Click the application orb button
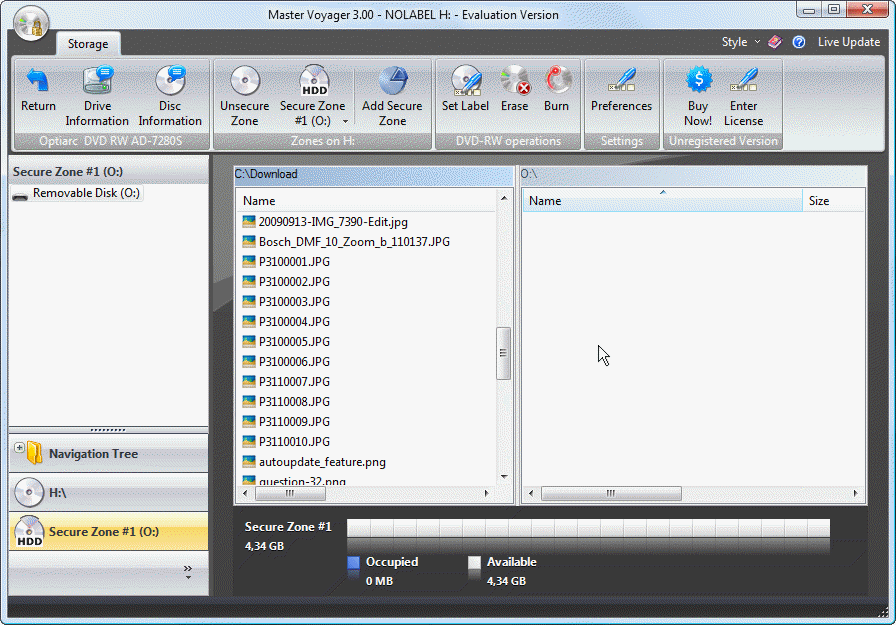Viewport: 896px width, 625px height. [x=31, y=23]
